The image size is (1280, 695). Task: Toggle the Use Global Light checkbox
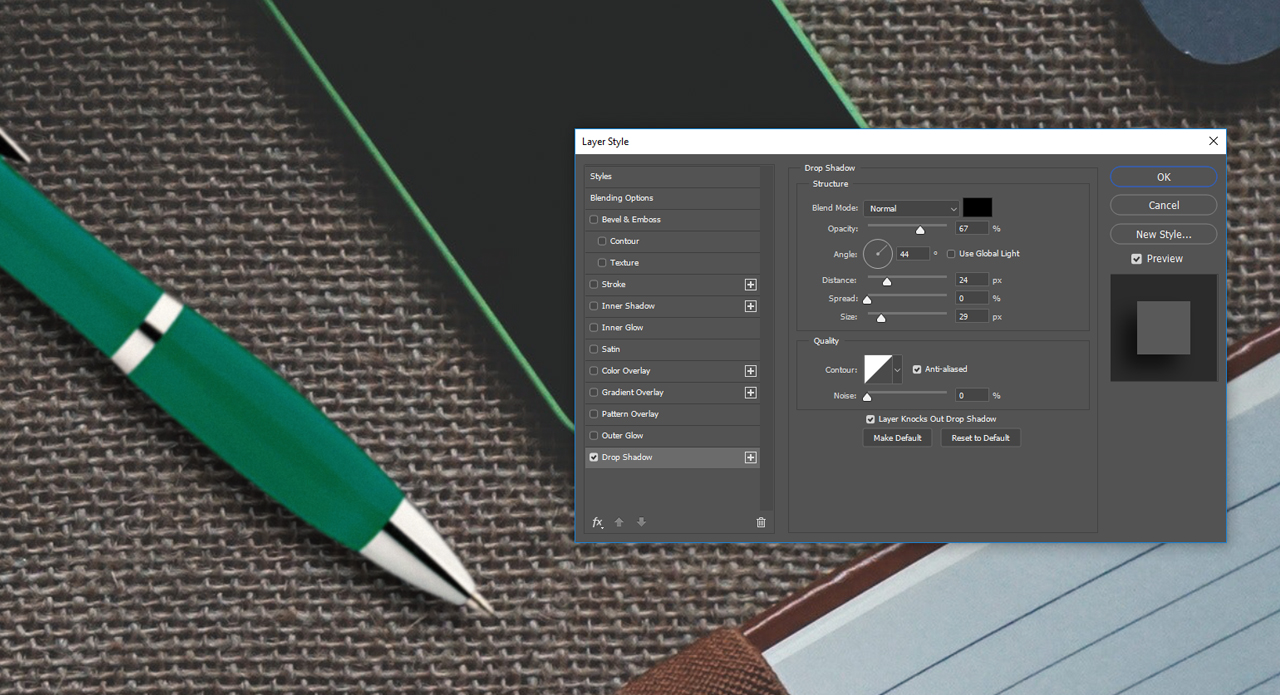click(x=951, y=254)
